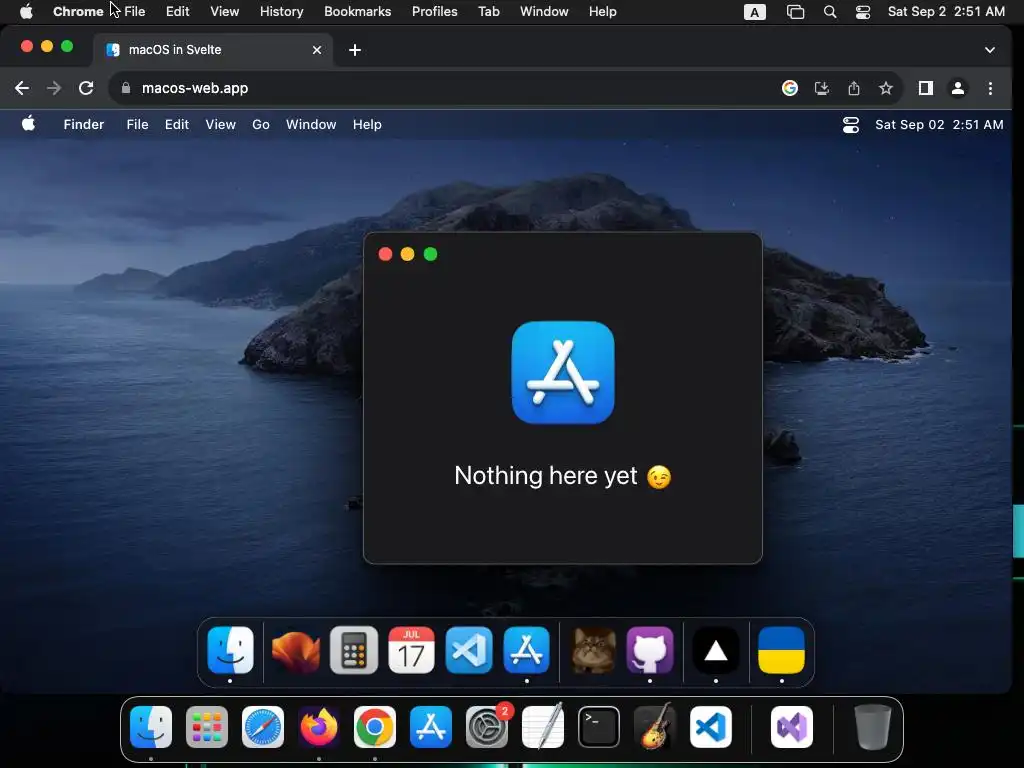This screenshot has height=768, width=1024.
Task: Open Visual Studio purple icon in system dock
Action: 792,727
